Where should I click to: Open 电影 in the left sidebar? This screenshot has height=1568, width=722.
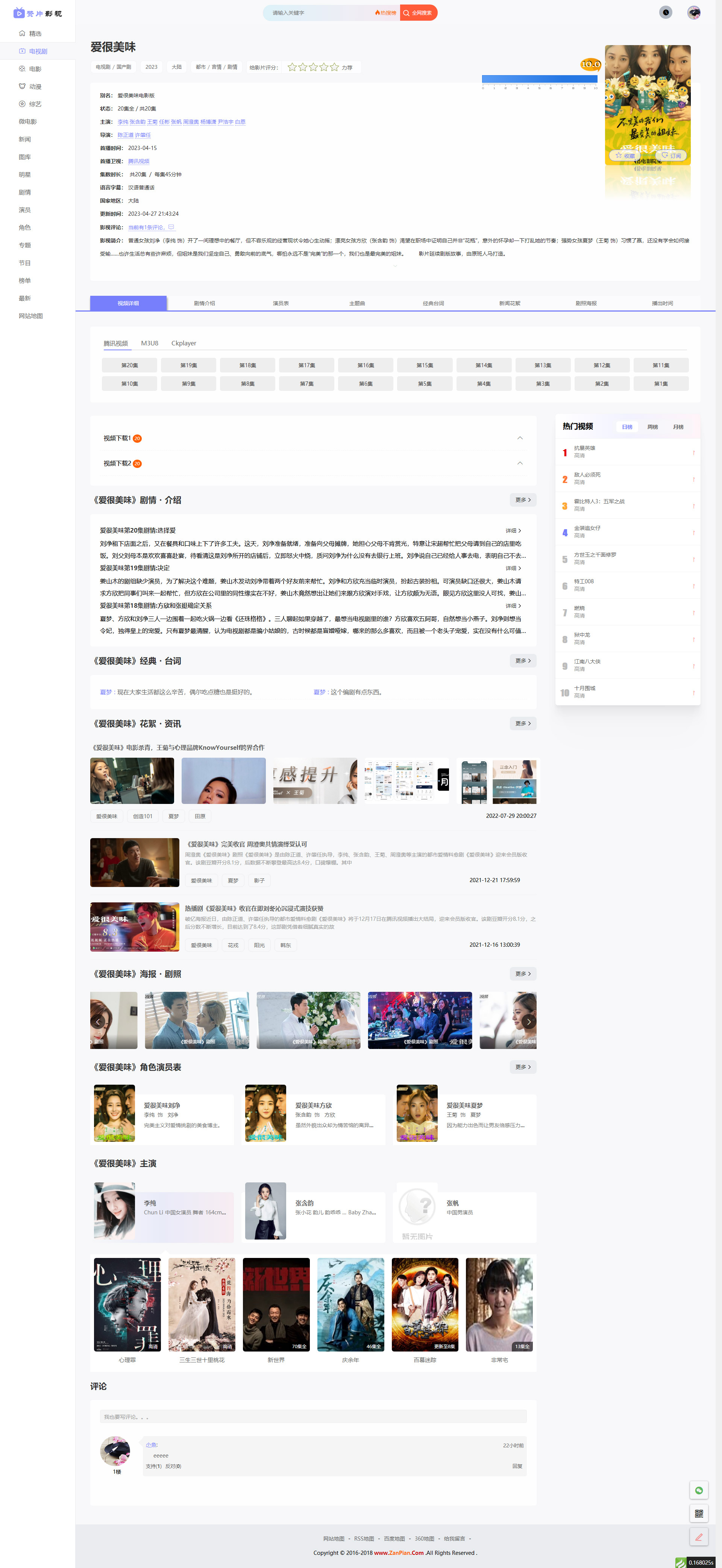click(x=35, y=69)
